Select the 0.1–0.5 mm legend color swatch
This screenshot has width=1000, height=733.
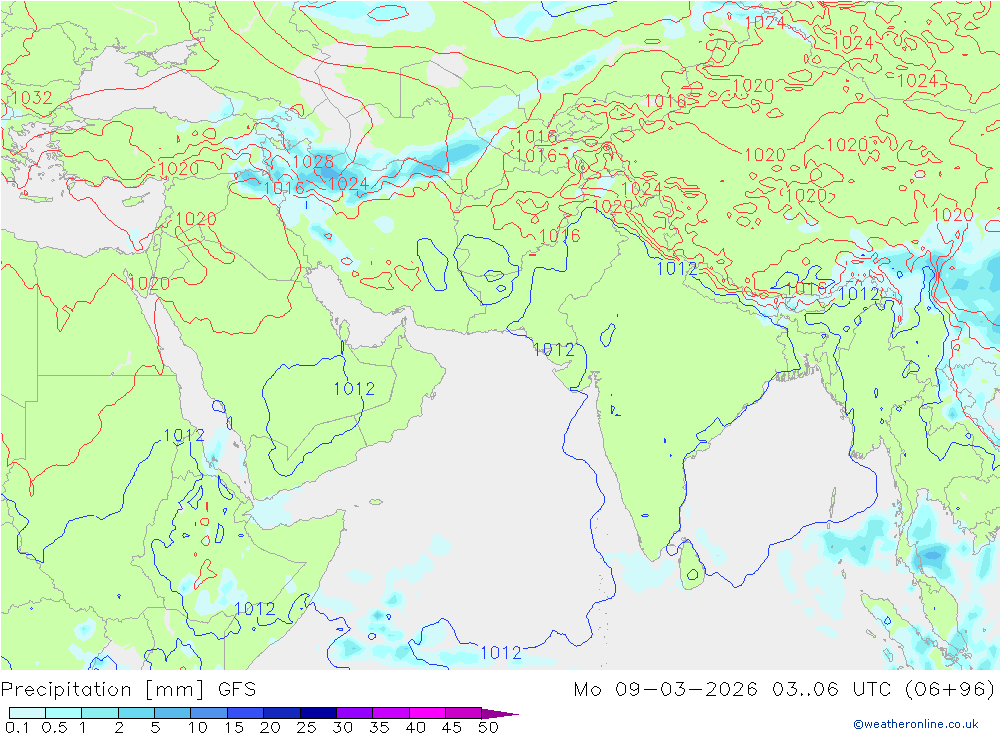point(27,713)
